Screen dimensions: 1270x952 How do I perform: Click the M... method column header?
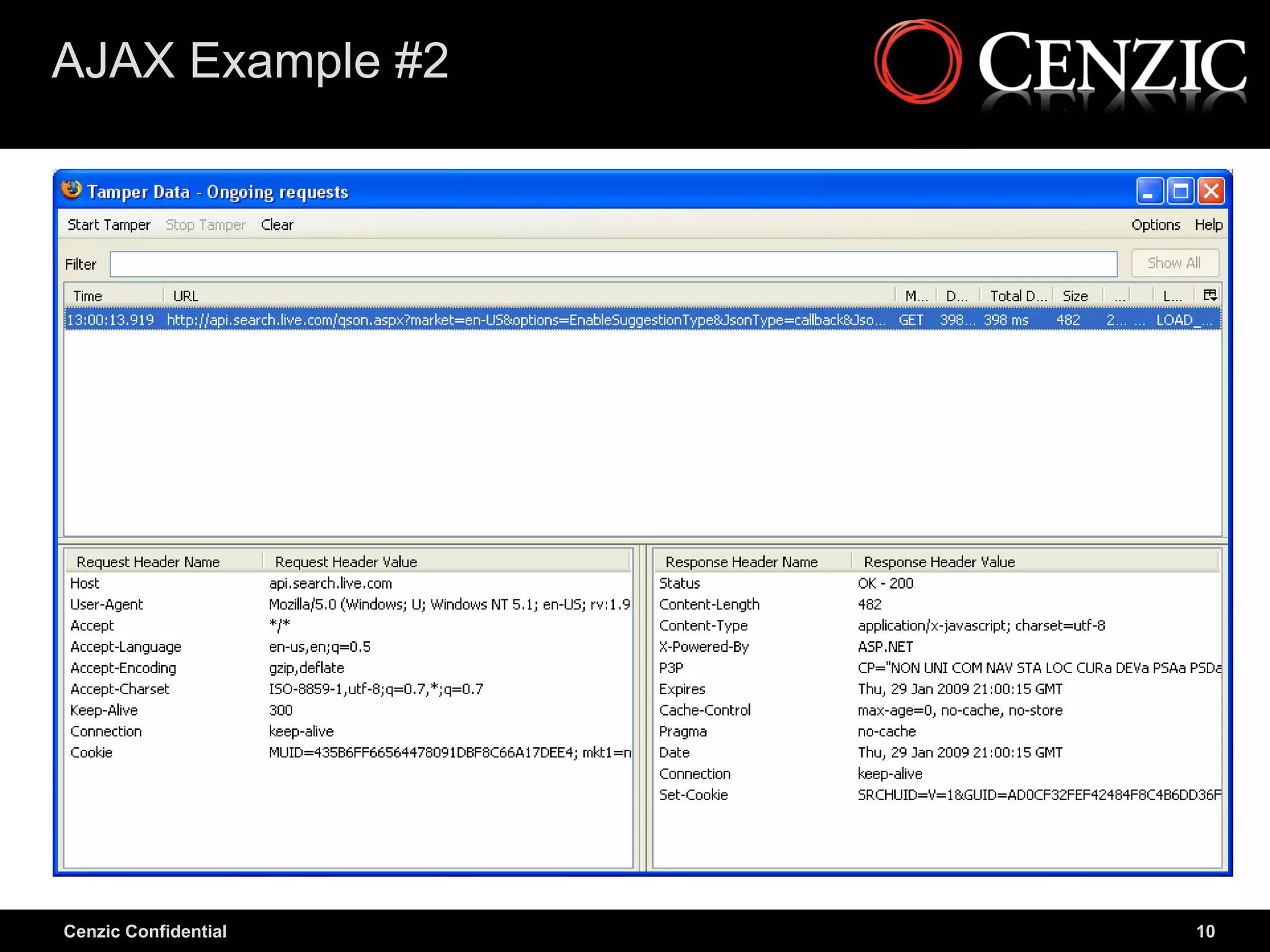coord(915,296)
